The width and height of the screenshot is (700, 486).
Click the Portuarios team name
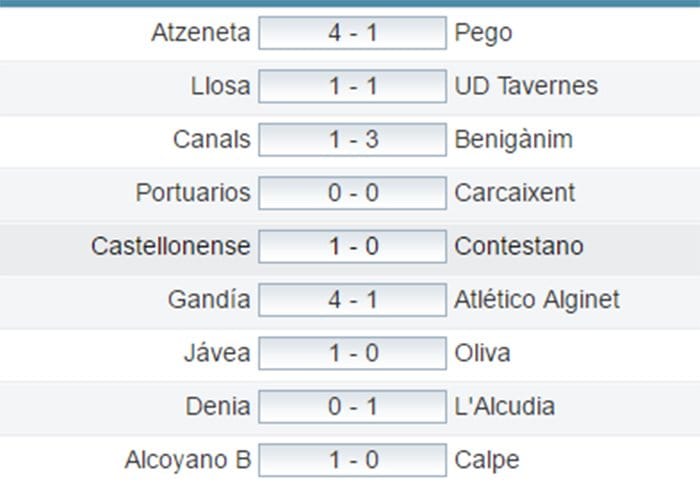click(x=193, y=192)
